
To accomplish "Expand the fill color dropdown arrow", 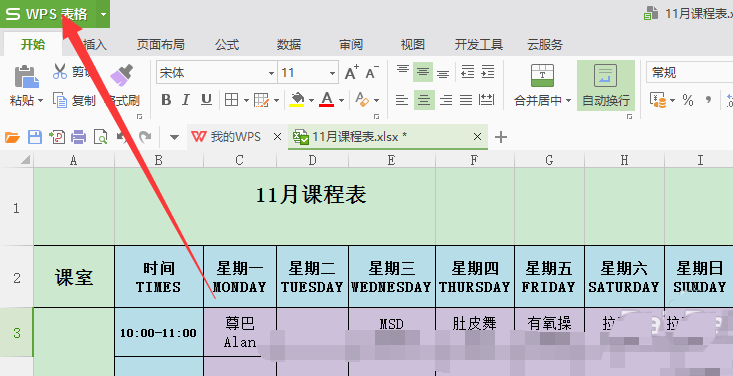I will coord(311,100).
